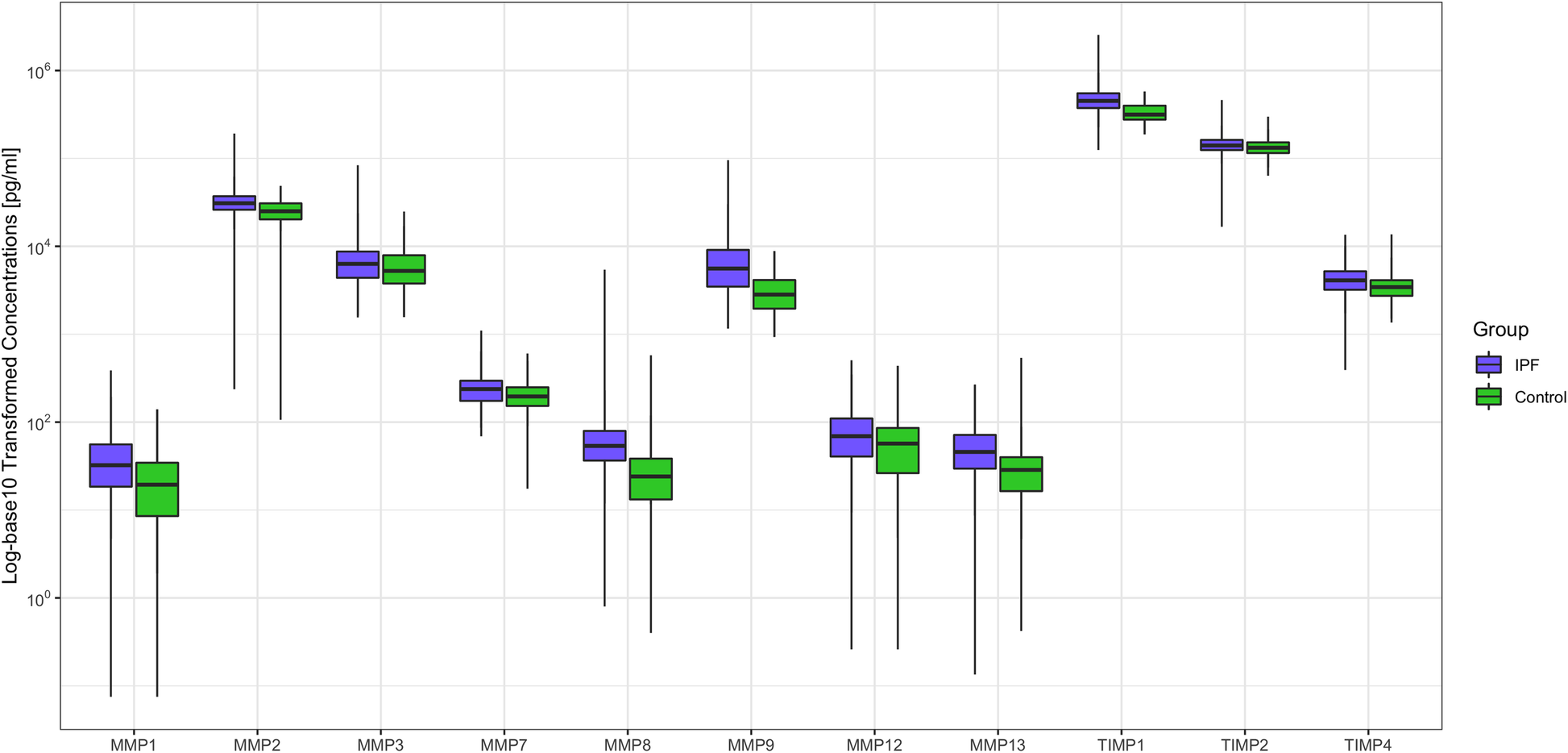Select the purple IPF box for MMP2
This screenshot has width=1568, height=753.
tap(234, 202)
